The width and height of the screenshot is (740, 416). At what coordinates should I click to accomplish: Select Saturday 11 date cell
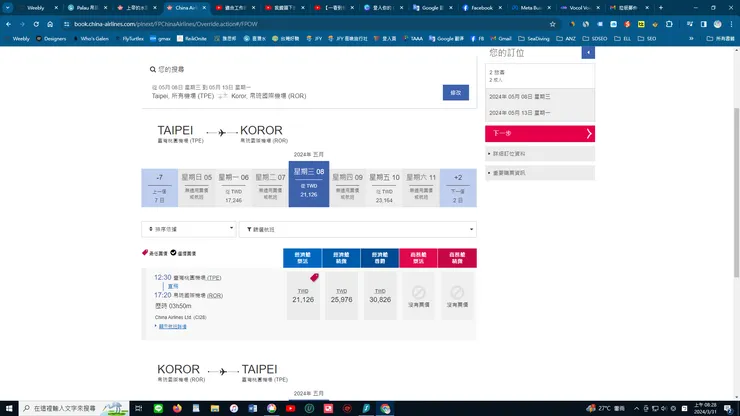pyautogui.click(x=421, y=188)
